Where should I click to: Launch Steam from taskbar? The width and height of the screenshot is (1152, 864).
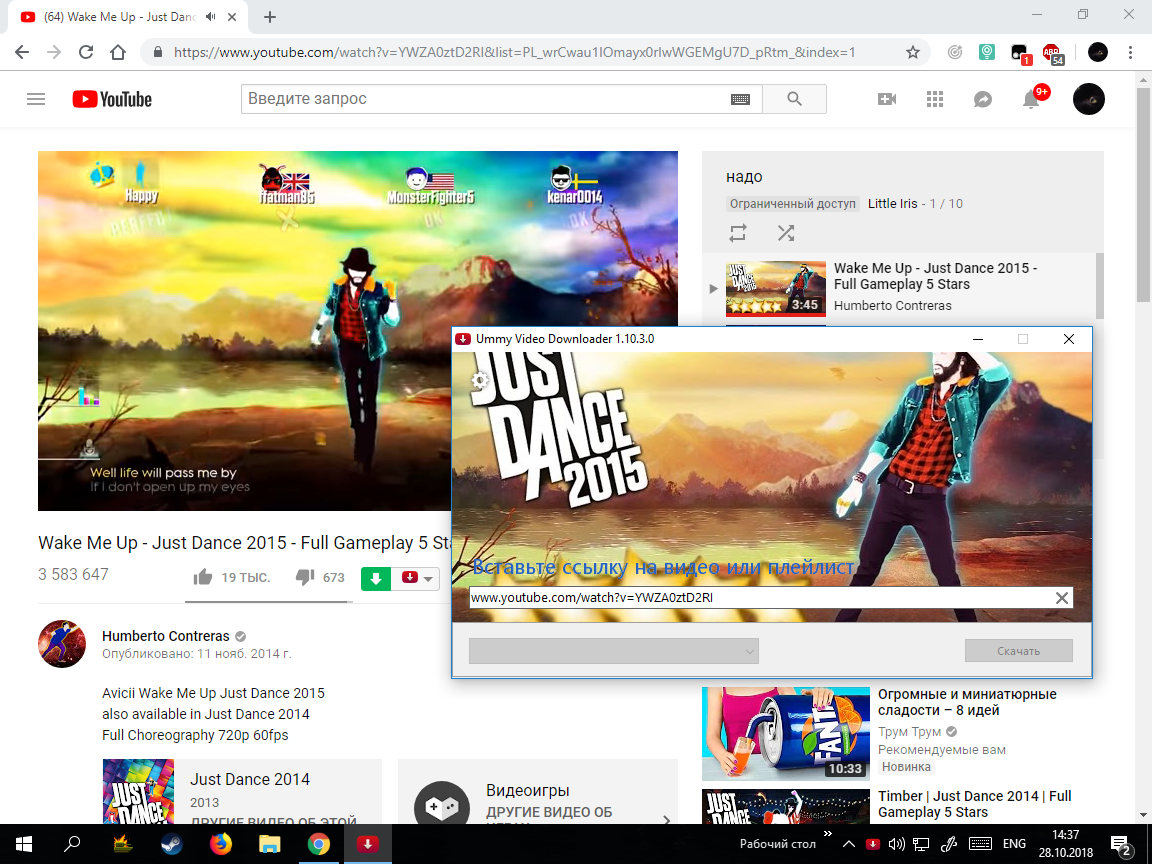tap(171, 843)
